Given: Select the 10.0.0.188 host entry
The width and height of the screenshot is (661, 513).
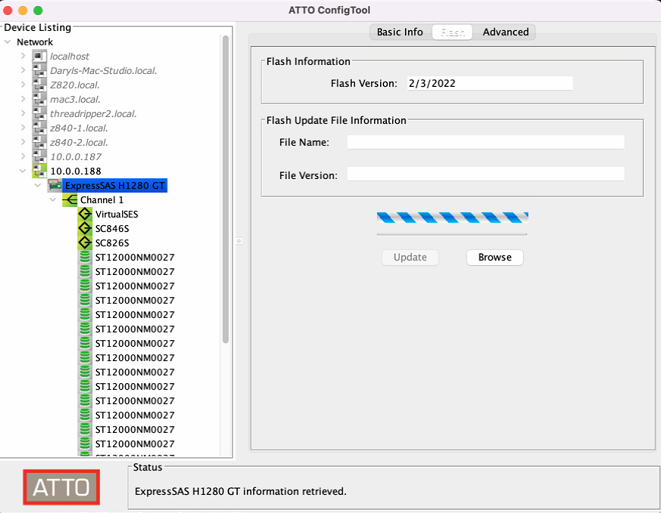Looking at the screenshot, I should click(76, 171).
